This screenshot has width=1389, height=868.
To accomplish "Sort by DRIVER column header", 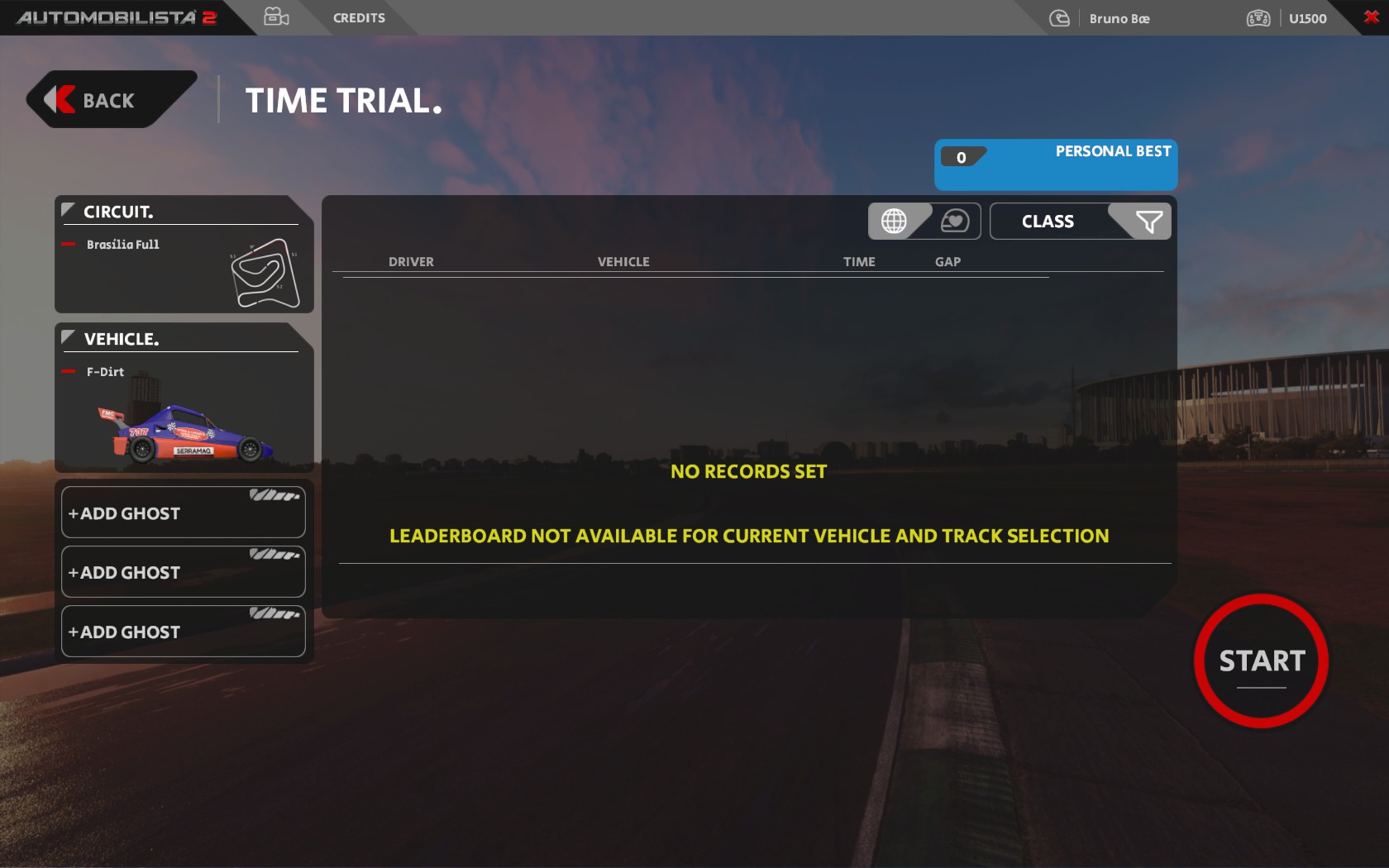I will [x=411, y=261].
